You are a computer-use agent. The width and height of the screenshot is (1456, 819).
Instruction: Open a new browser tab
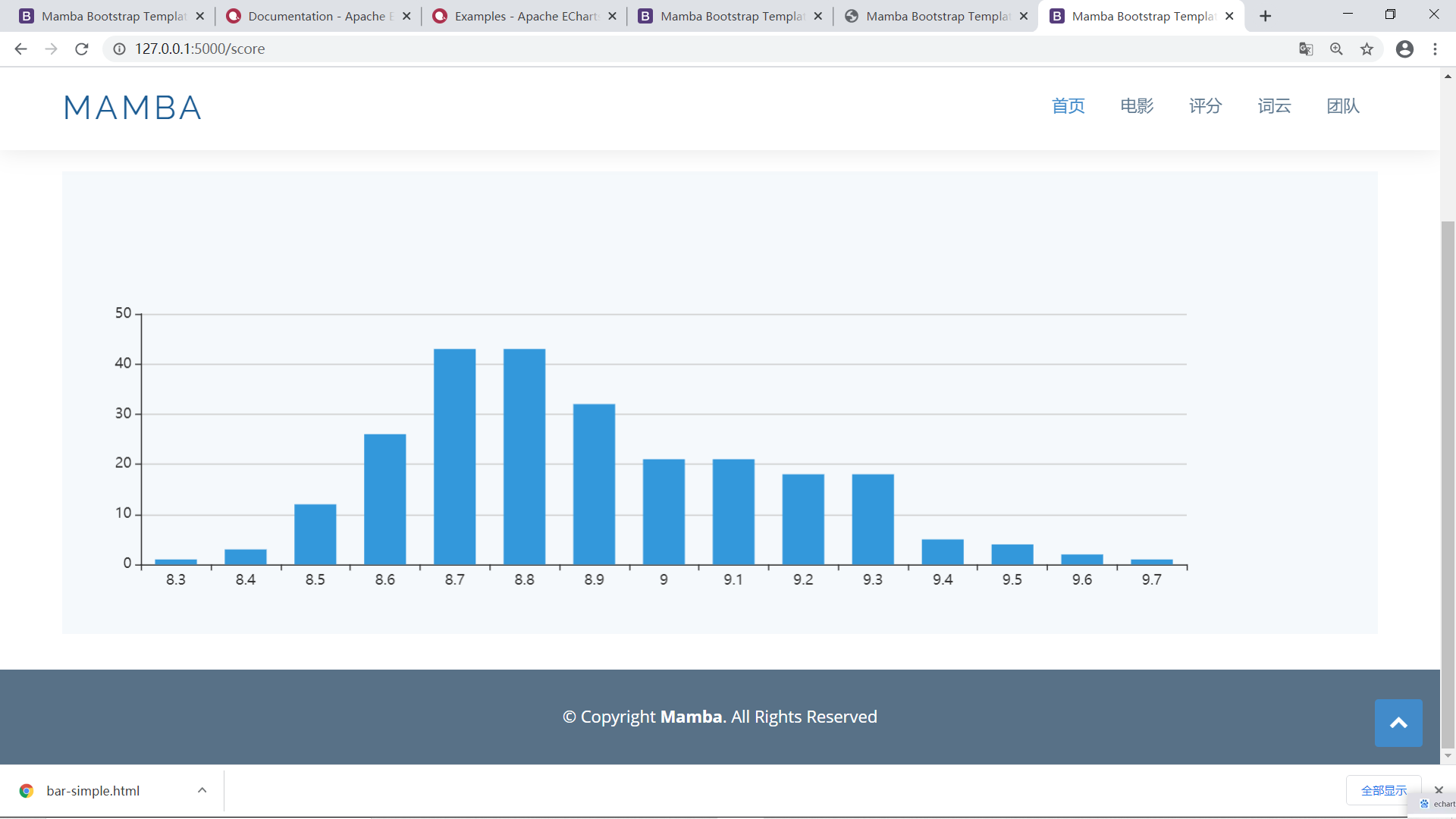pyautogui.click(x=1265, y=16)
